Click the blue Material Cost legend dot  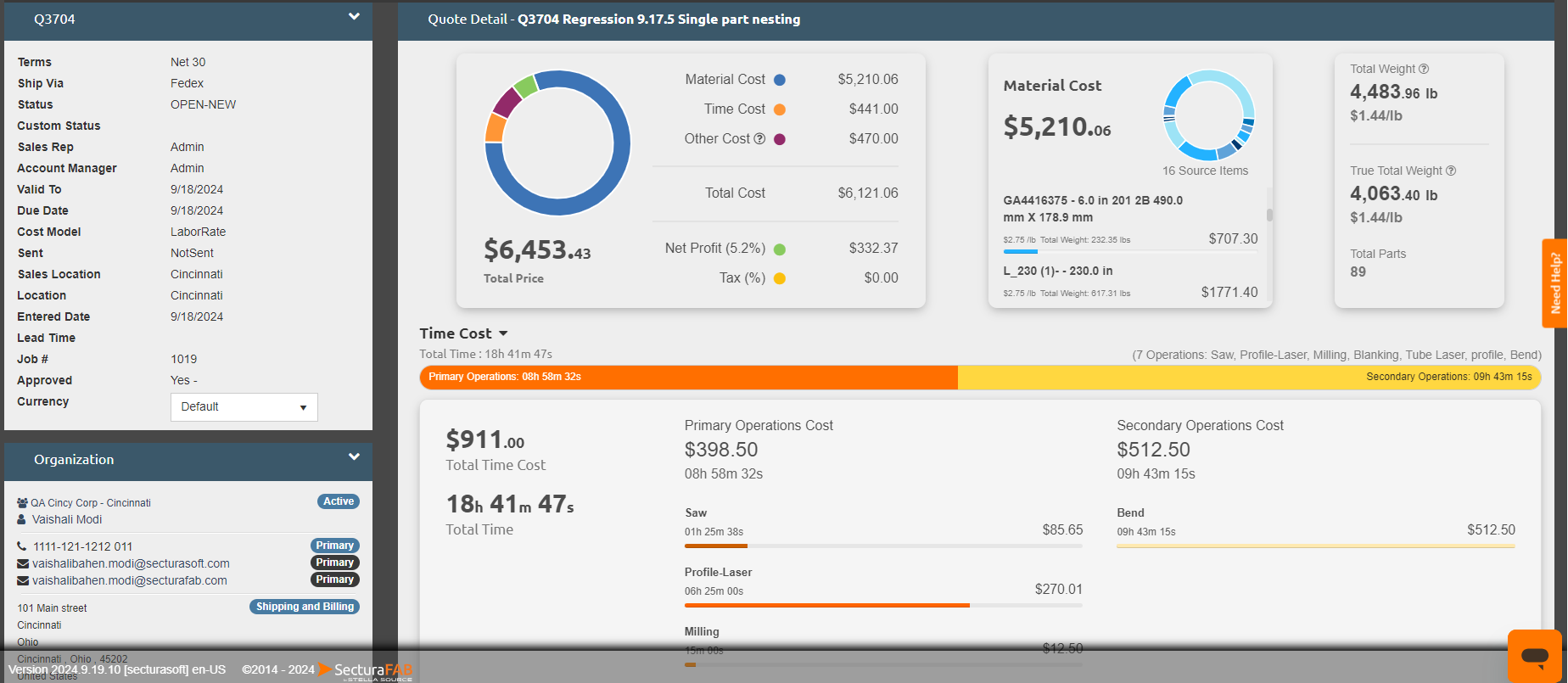tap(780, 80)
